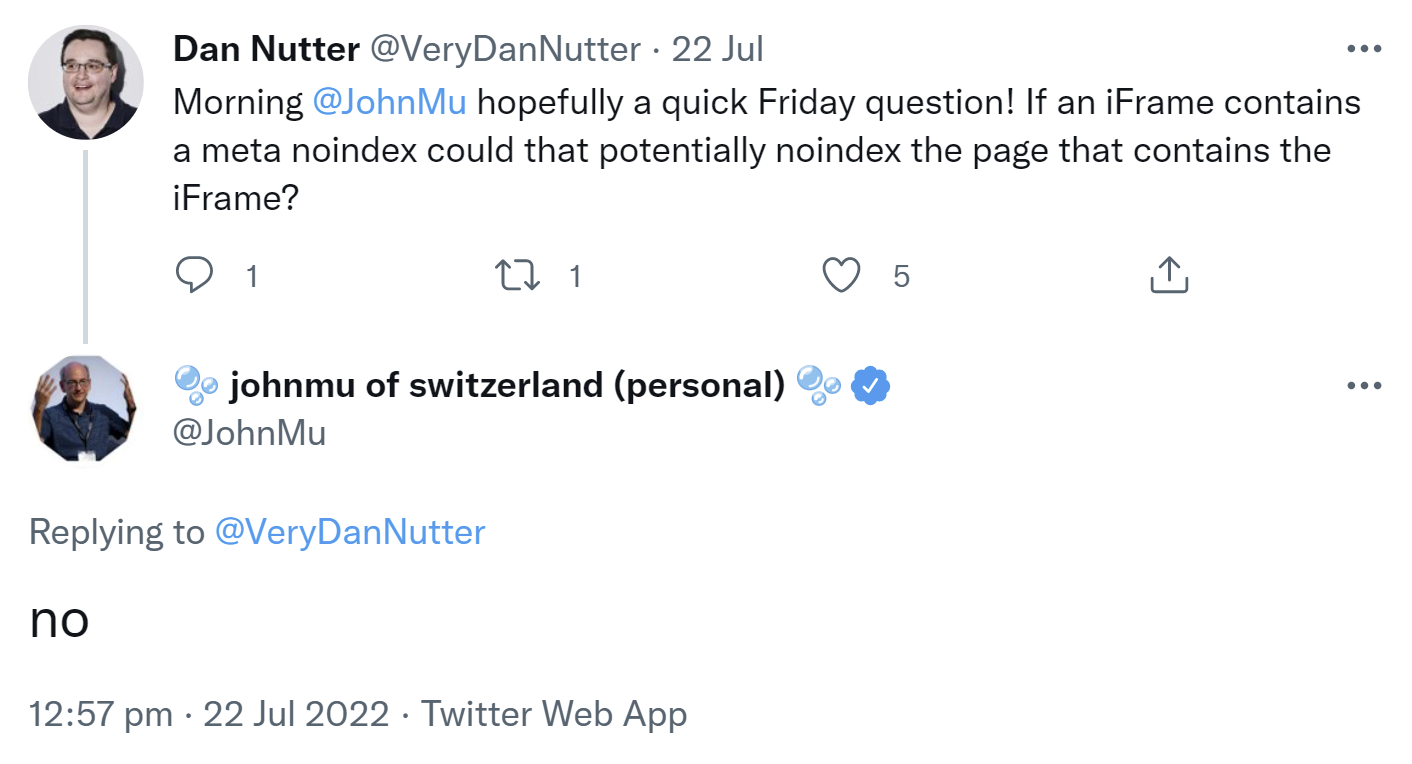View the 1 reply count
This screenshot has height=764, width=1412.
(250, 276)
